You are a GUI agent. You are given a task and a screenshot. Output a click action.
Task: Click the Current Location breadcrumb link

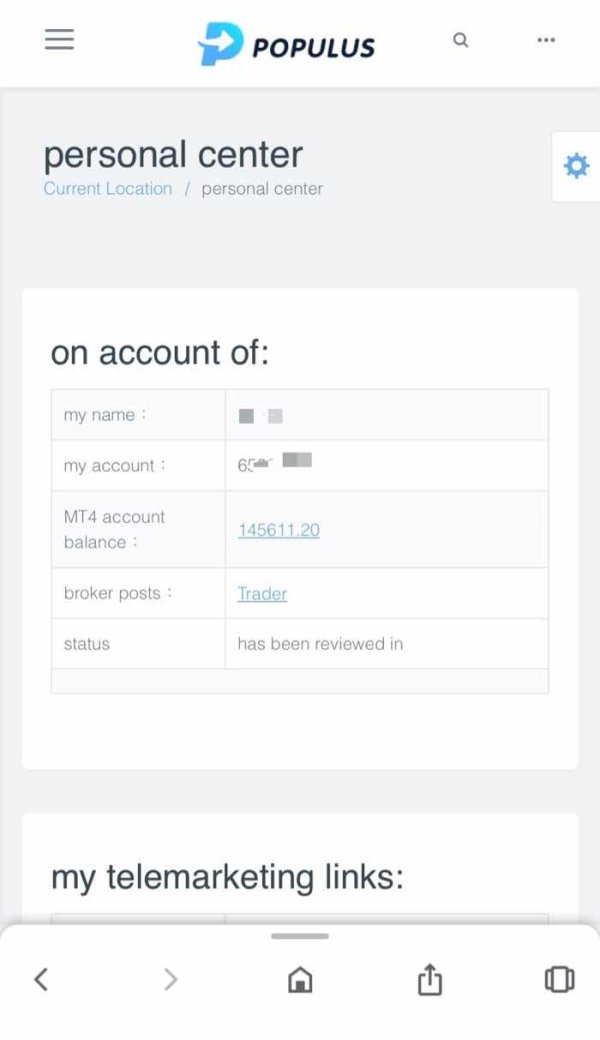click(x=108, y=189)
